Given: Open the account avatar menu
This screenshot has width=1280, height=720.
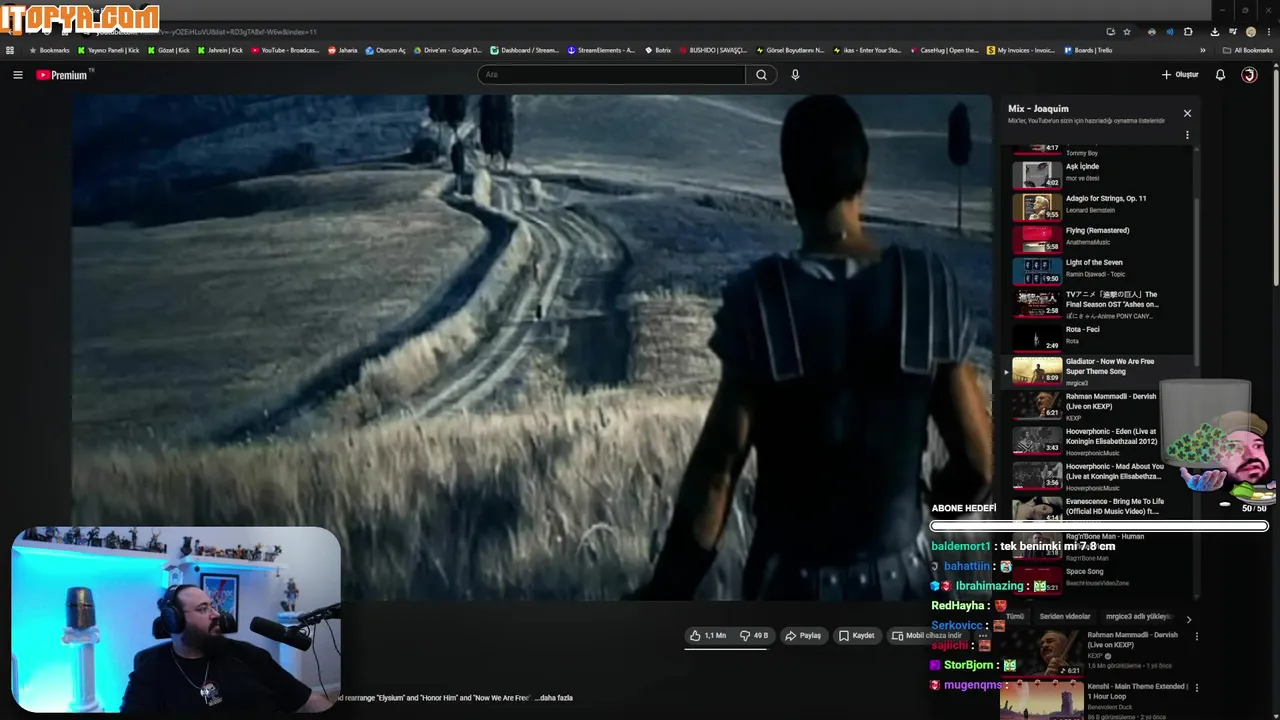Looking at the screenshot, I should (1249, 75).
